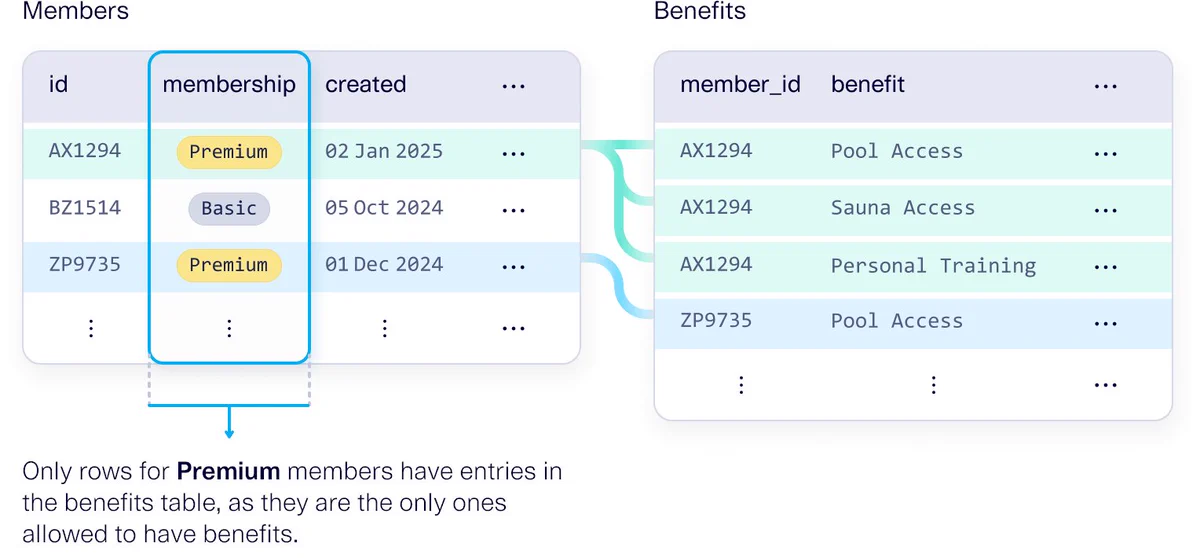Click the Basic badge for member BZ1514

pos(229,208)
